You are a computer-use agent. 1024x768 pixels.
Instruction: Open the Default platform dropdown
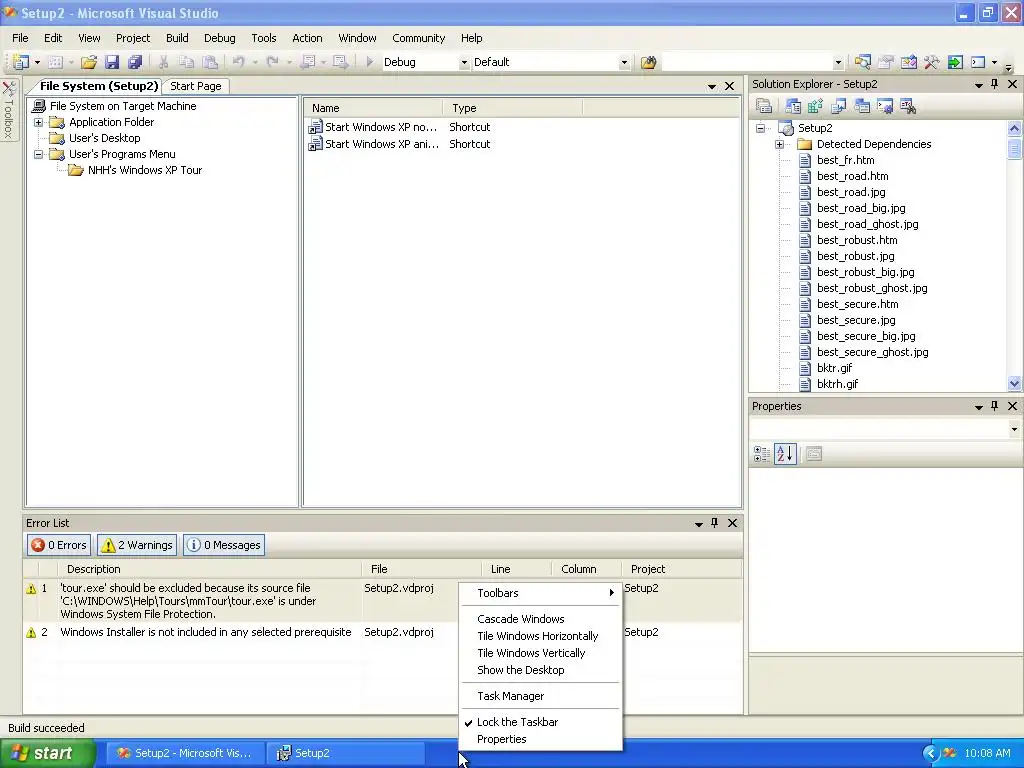624,63
